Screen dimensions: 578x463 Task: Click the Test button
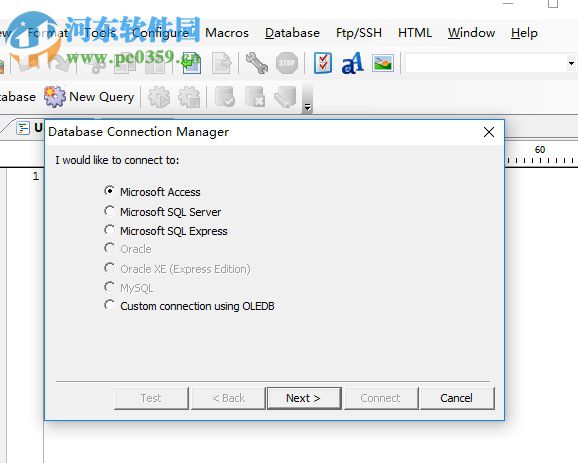point(151,398)
